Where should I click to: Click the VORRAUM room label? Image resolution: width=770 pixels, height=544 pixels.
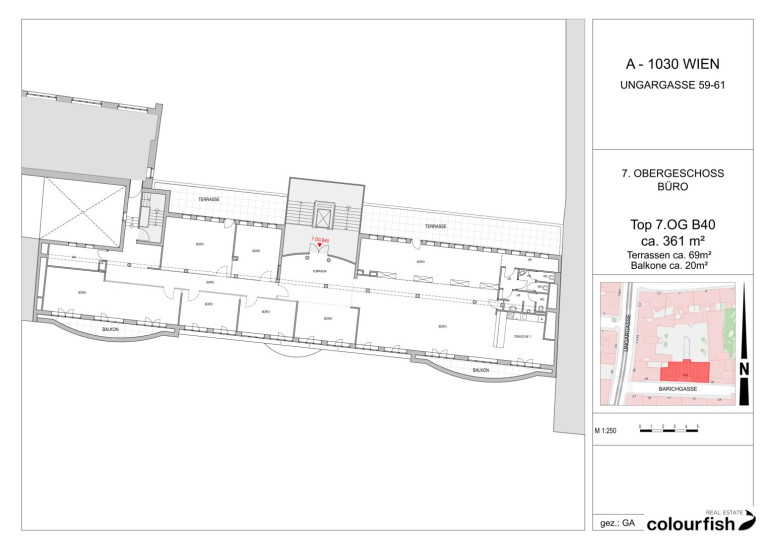[320, 270]
